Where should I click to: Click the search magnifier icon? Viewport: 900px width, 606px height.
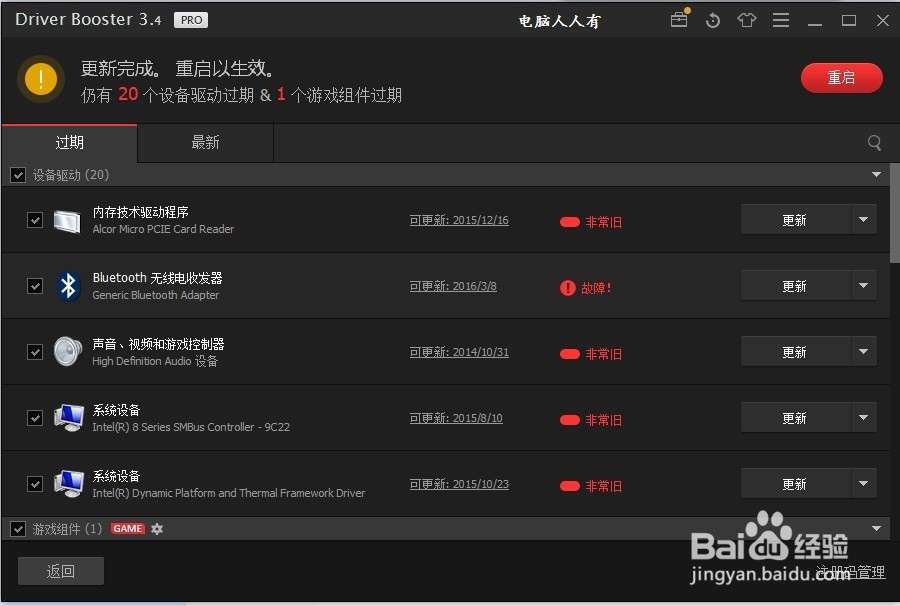coord(874,142)
